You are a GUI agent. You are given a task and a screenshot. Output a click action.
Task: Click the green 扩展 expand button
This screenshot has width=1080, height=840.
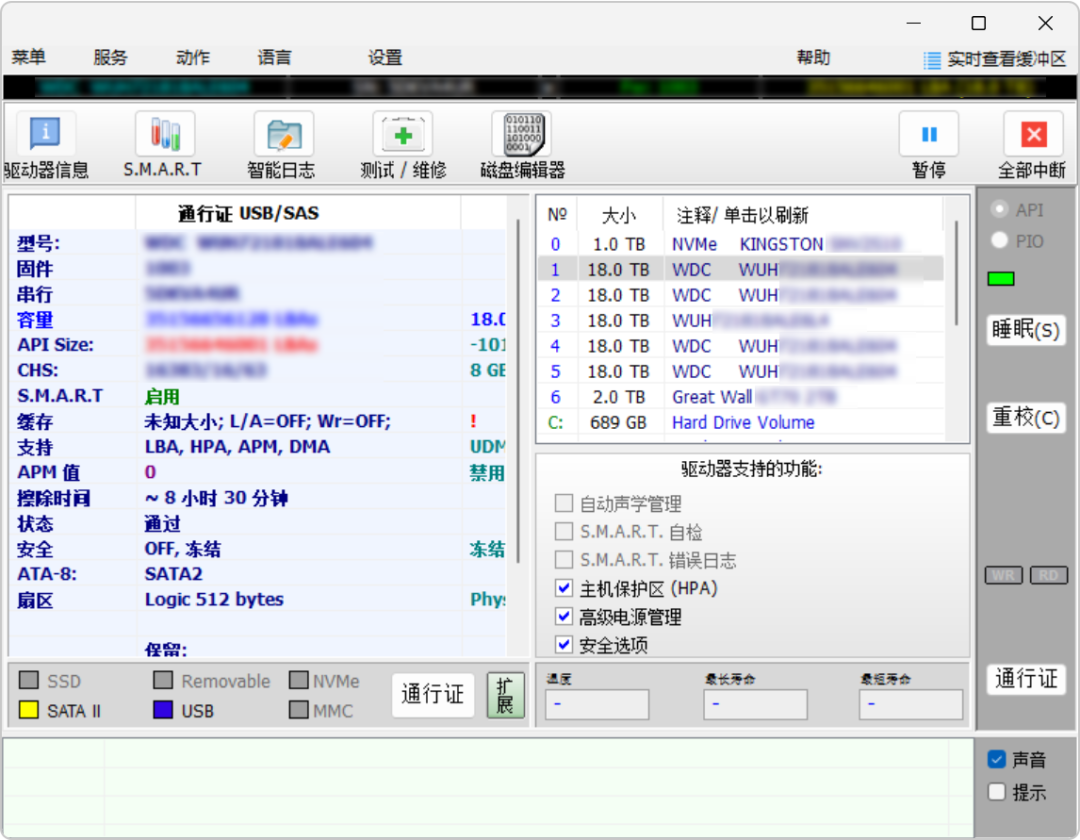[x=505, y=695]
